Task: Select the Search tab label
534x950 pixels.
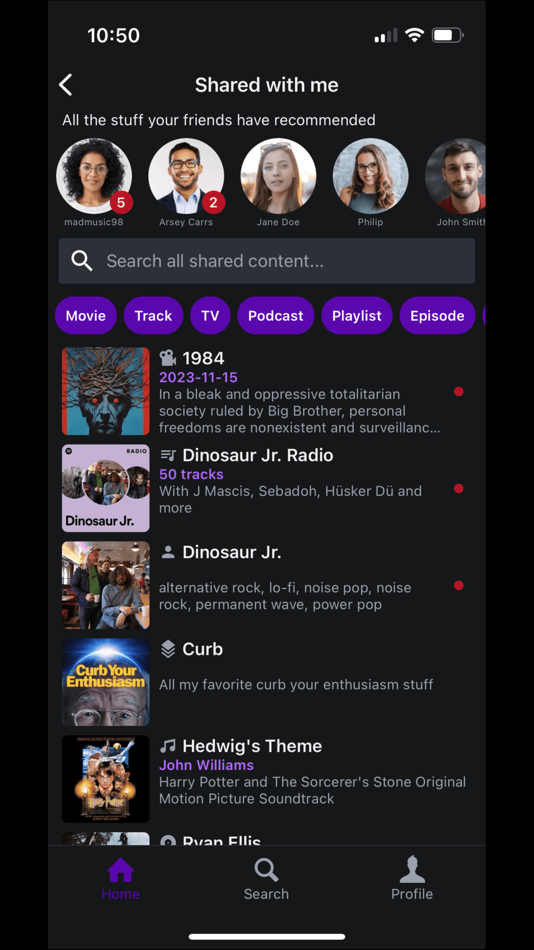Action: coord(266,894)
